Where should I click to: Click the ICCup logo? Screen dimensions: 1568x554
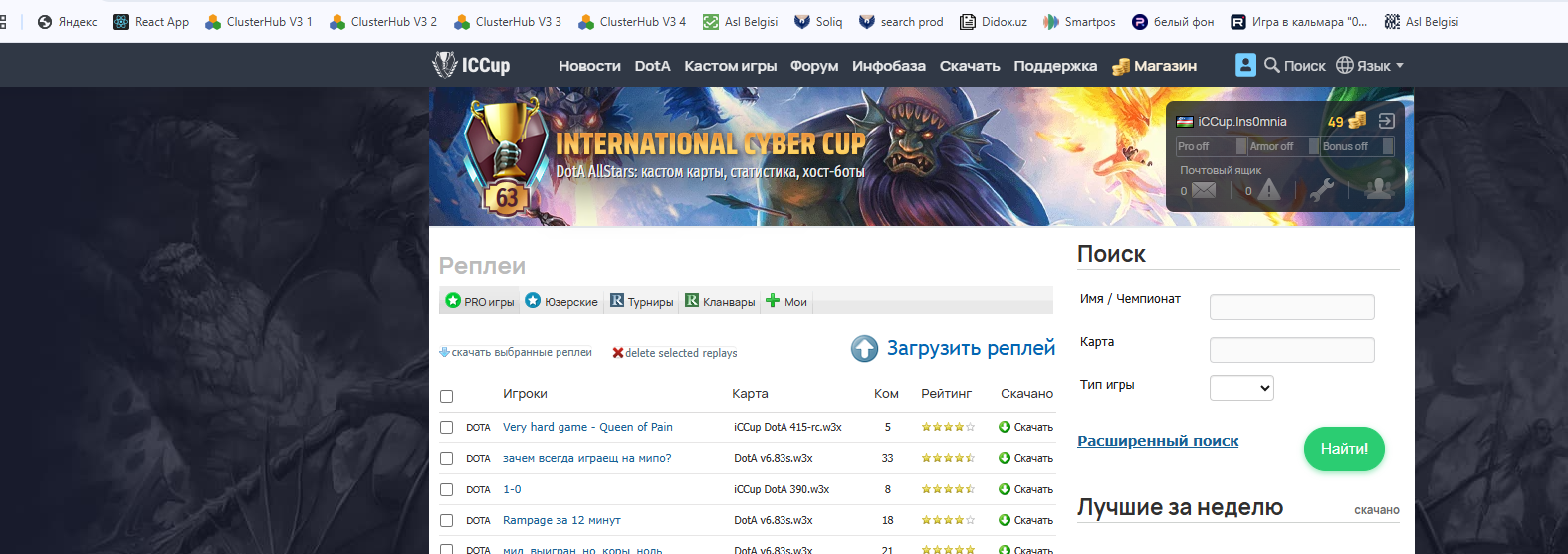(x=471, y=65)
